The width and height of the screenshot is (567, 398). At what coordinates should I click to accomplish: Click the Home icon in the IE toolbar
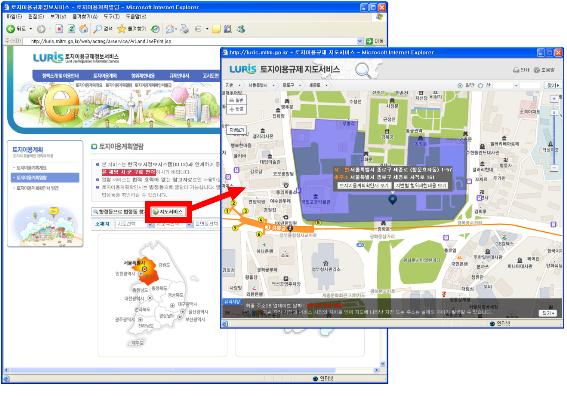(x=84, y=29)
